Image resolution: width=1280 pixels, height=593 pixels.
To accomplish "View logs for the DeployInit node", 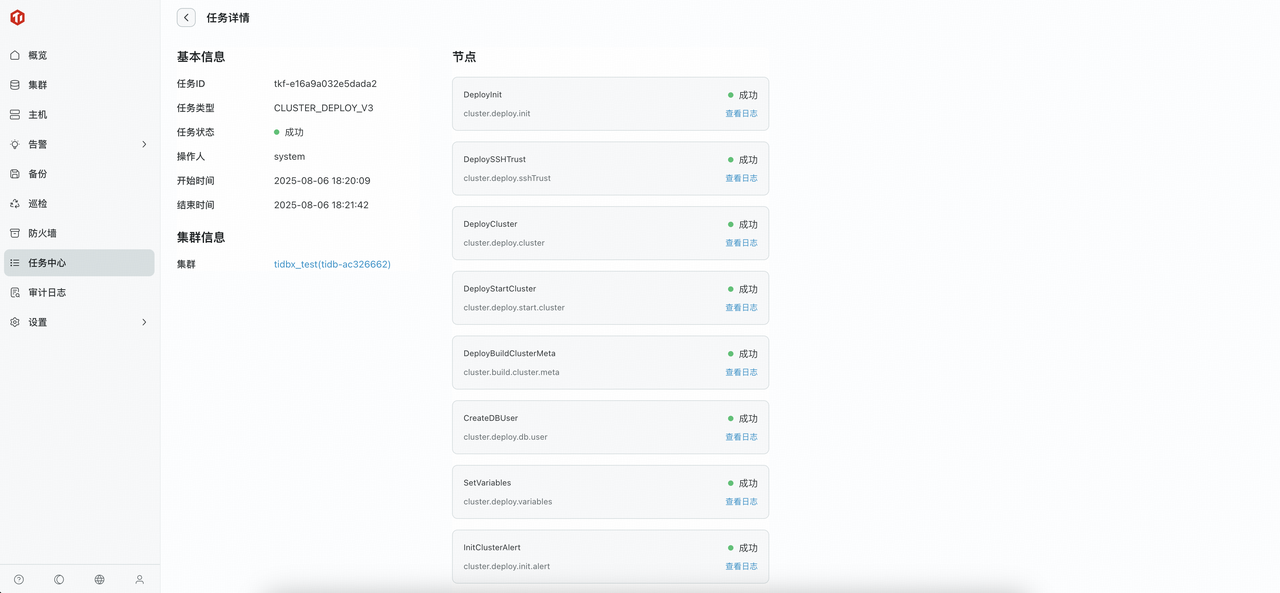I will [741, 114].
